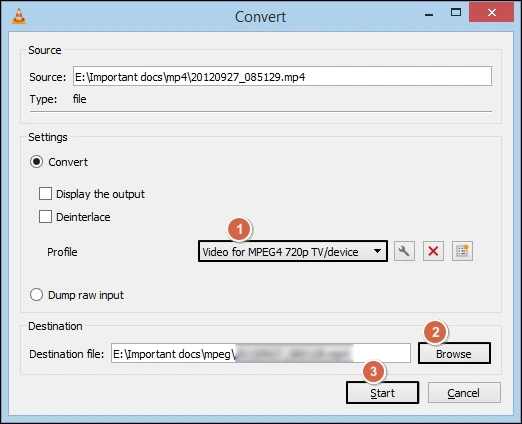Image resolution: width=522 pixels, height=424 pixels.
Task: Start the conversion
Action: tap(382, 393)
